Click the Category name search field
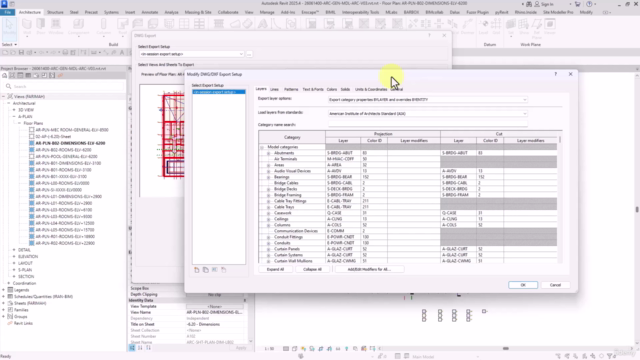The width and height of the screenshot is (640, 360). click(x=428, y=124)
